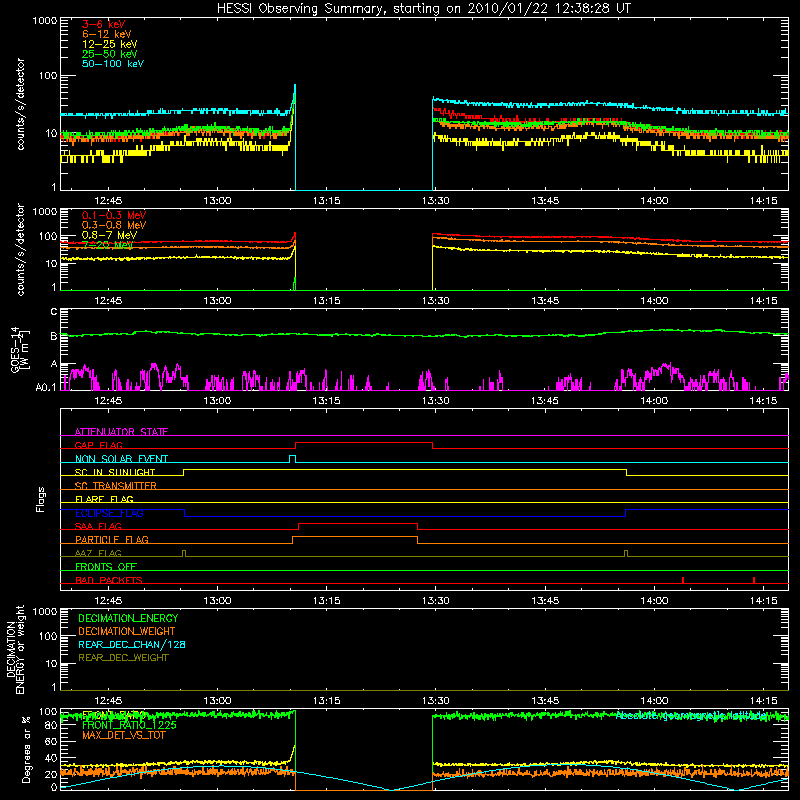The height and width of the screenshot is (800, 800).
Task: Select the PARTICLE_FLAG label
Action: click(x=112, y=539)
